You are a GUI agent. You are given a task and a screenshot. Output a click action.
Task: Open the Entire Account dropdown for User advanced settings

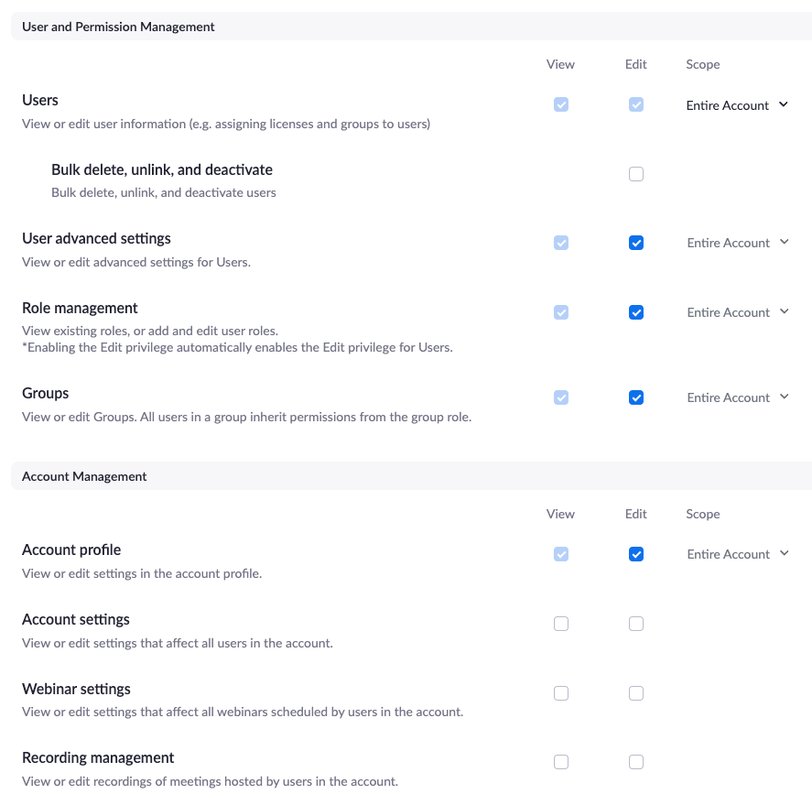[737, 242]
